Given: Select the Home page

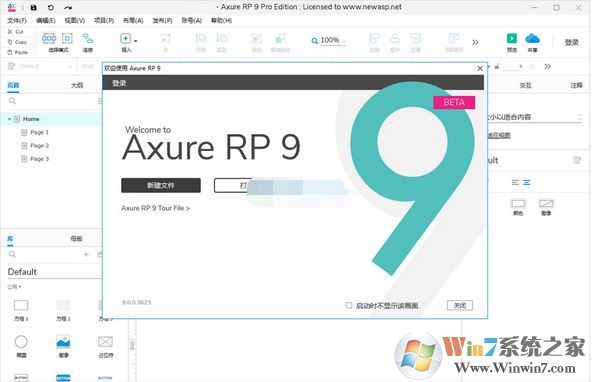Looking at the screenshot, I should click(31, 119).
